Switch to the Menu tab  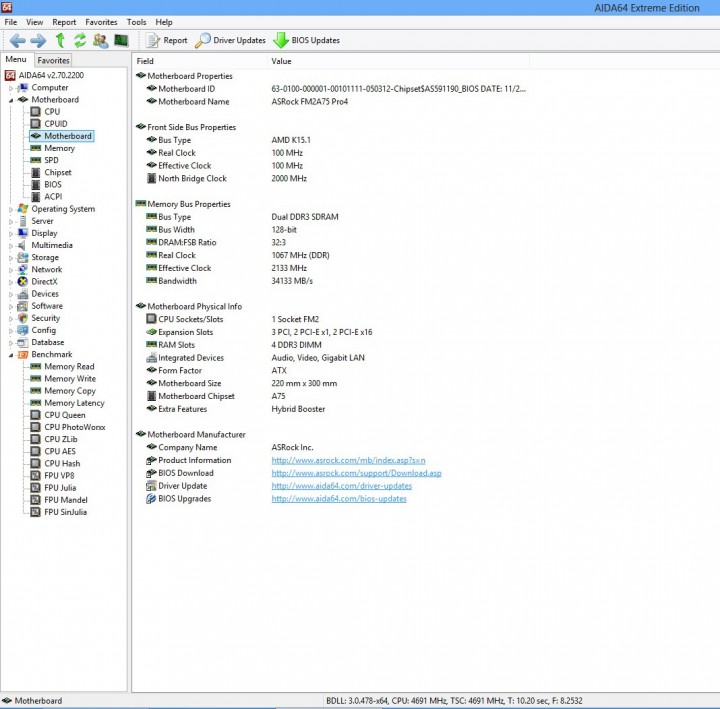pyautogui.click(x=16, y=59)
